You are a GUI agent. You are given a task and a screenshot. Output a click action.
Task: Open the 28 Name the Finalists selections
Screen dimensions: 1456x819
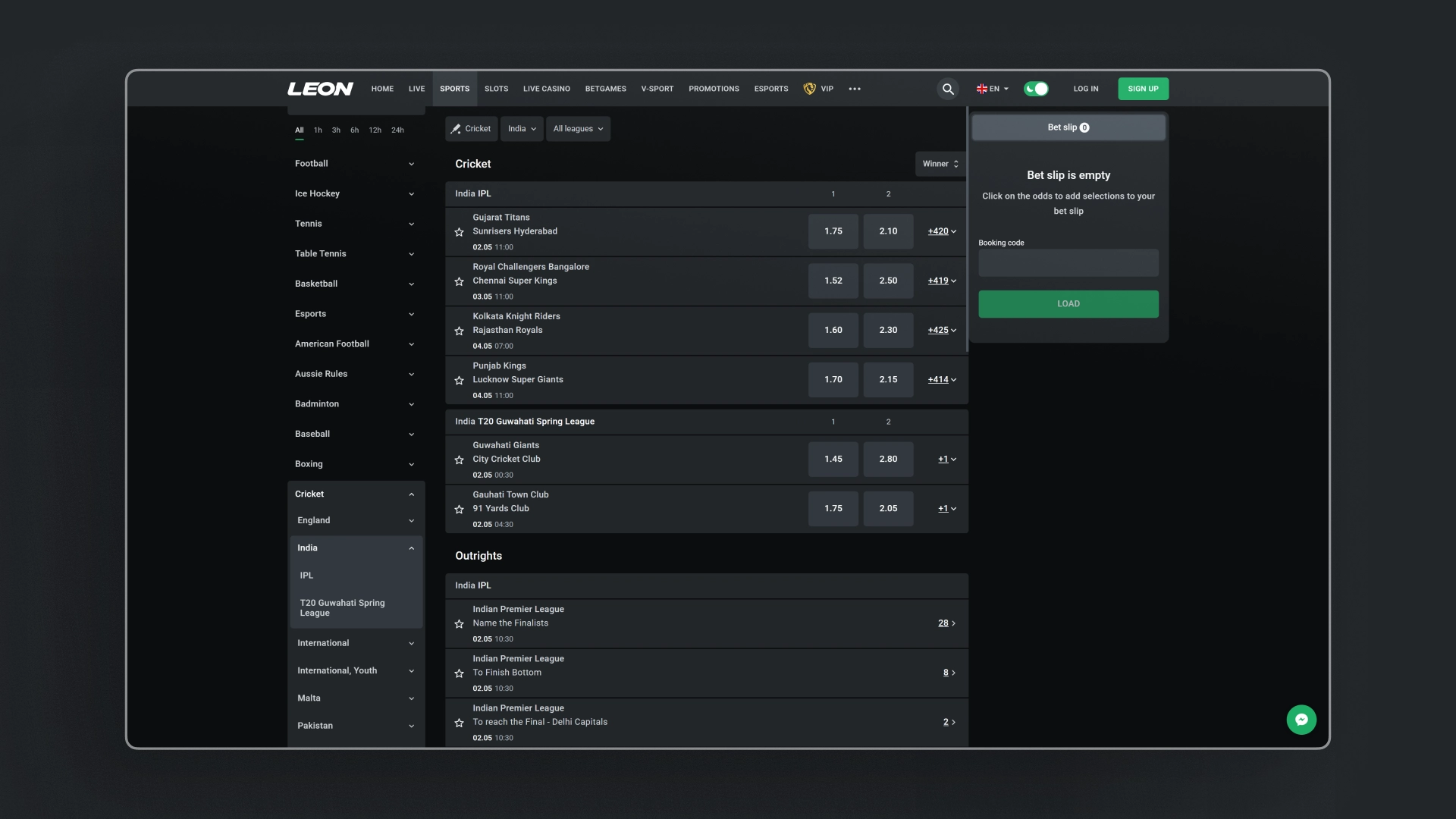click(946, 623)
